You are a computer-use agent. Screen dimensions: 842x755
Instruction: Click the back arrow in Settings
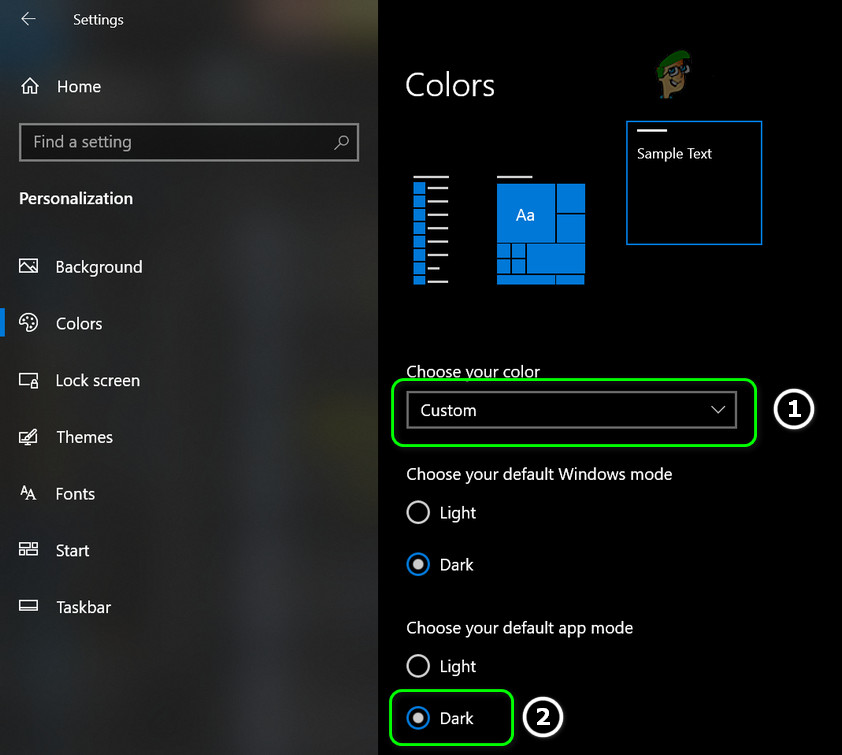click(x=28, y=19)
